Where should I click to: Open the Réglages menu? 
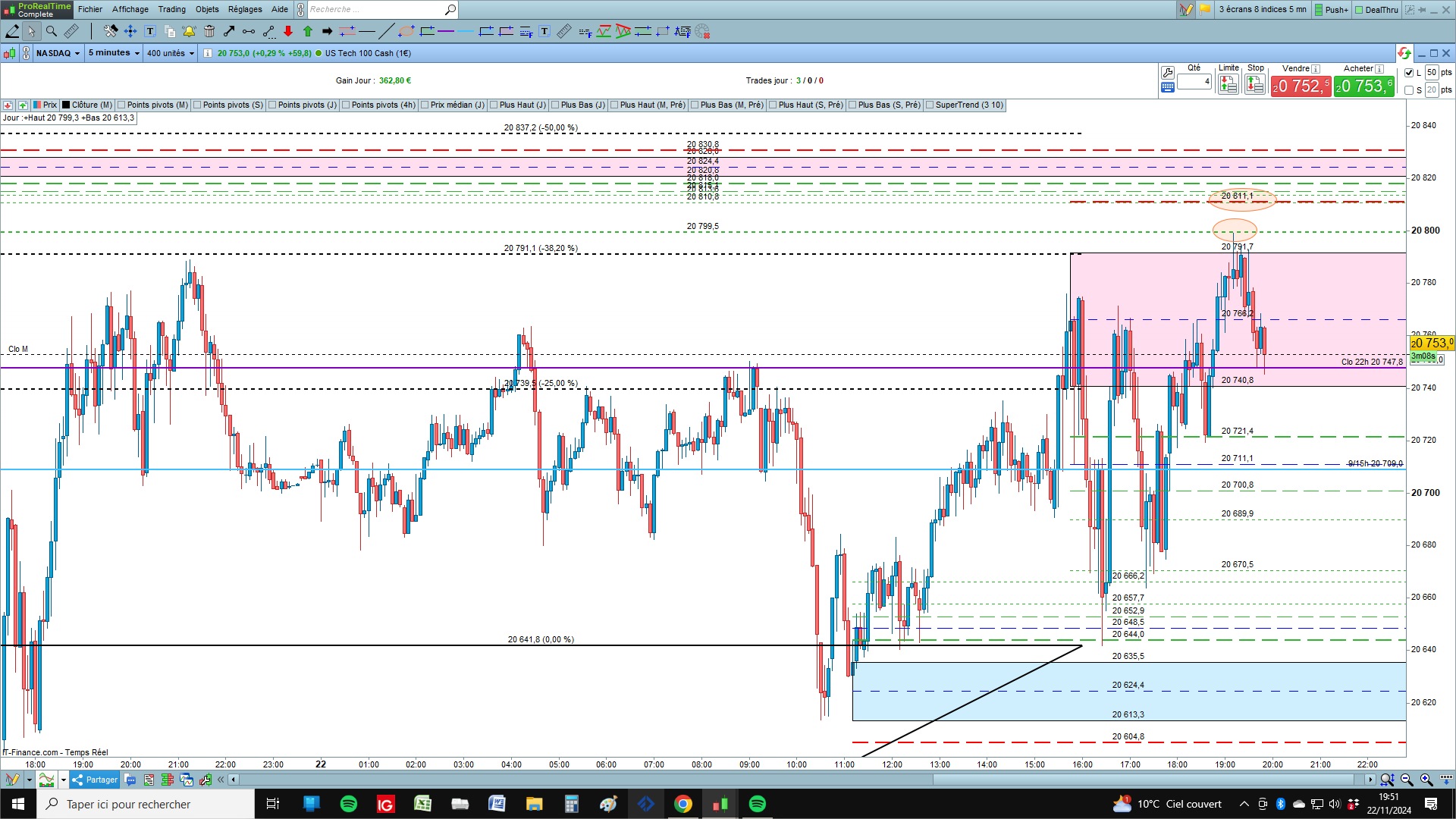(244, 9)
